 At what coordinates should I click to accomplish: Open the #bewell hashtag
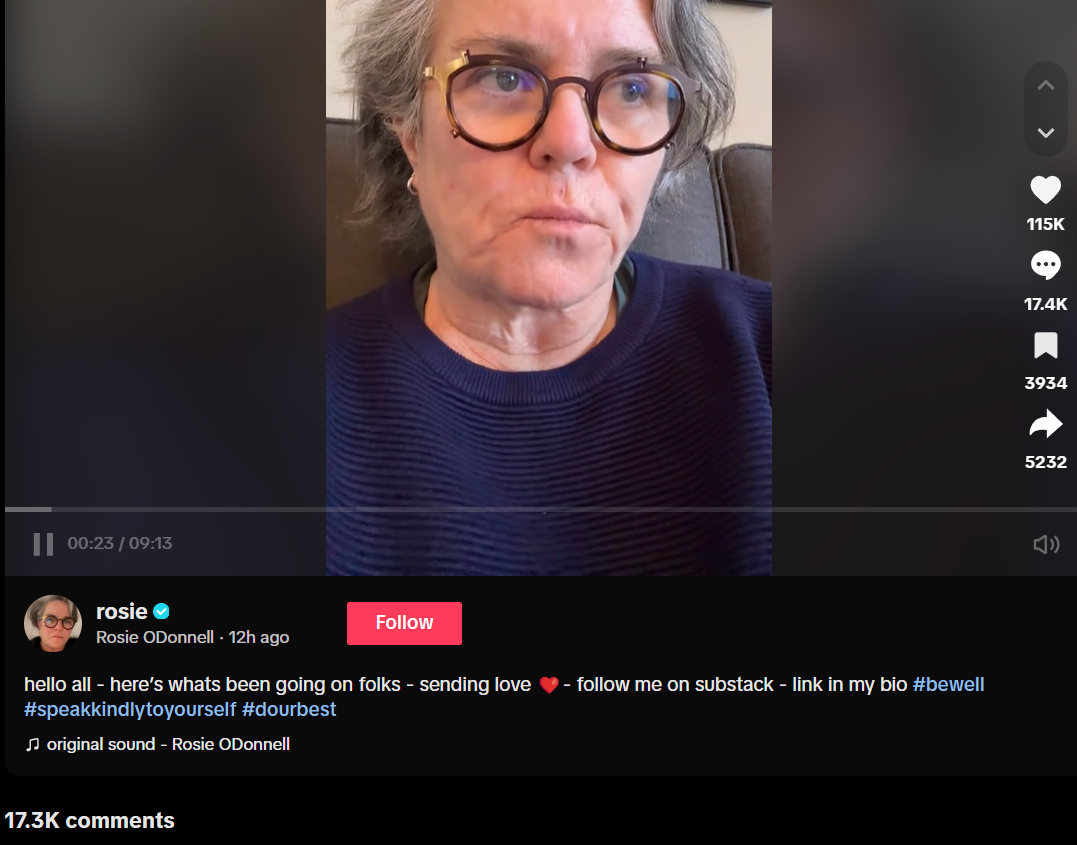[x=948, y=684]
